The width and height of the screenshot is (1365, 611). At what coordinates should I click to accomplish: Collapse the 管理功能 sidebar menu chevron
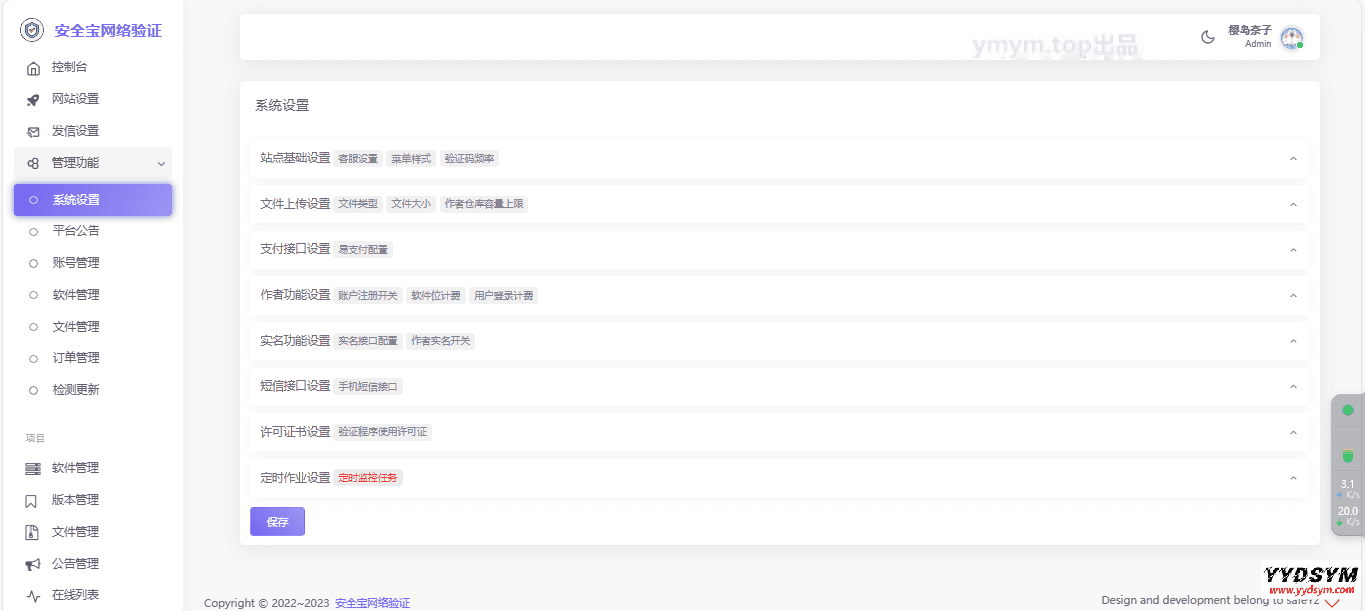161,163
